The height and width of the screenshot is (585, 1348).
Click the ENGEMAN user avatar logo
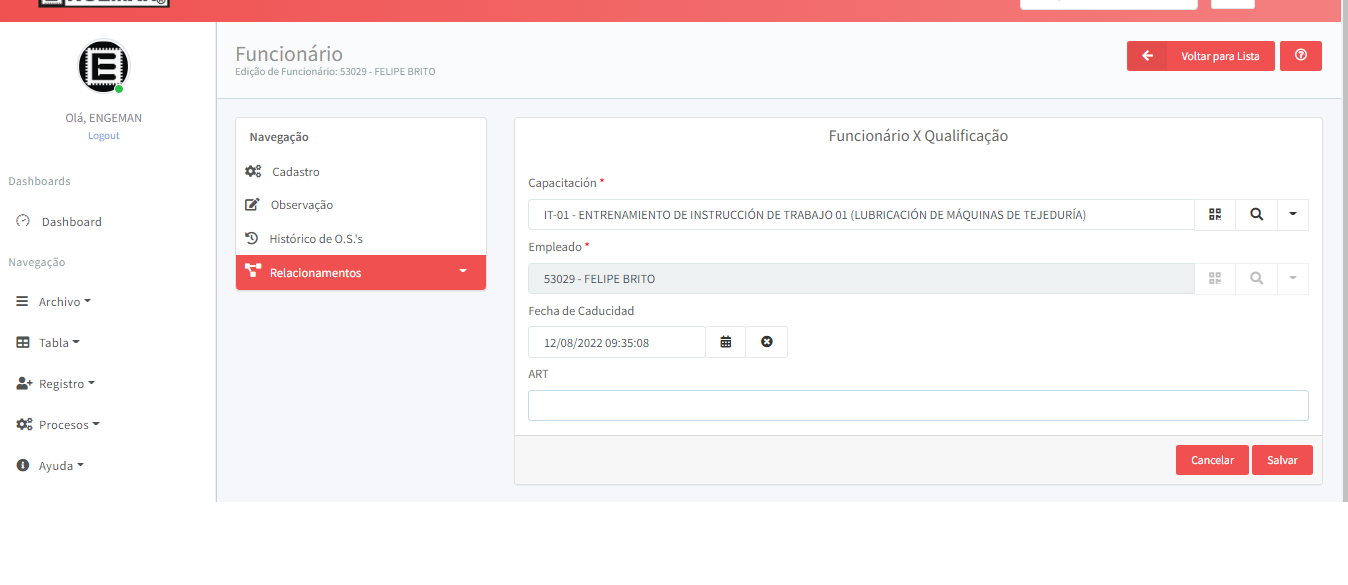(103, 67)
